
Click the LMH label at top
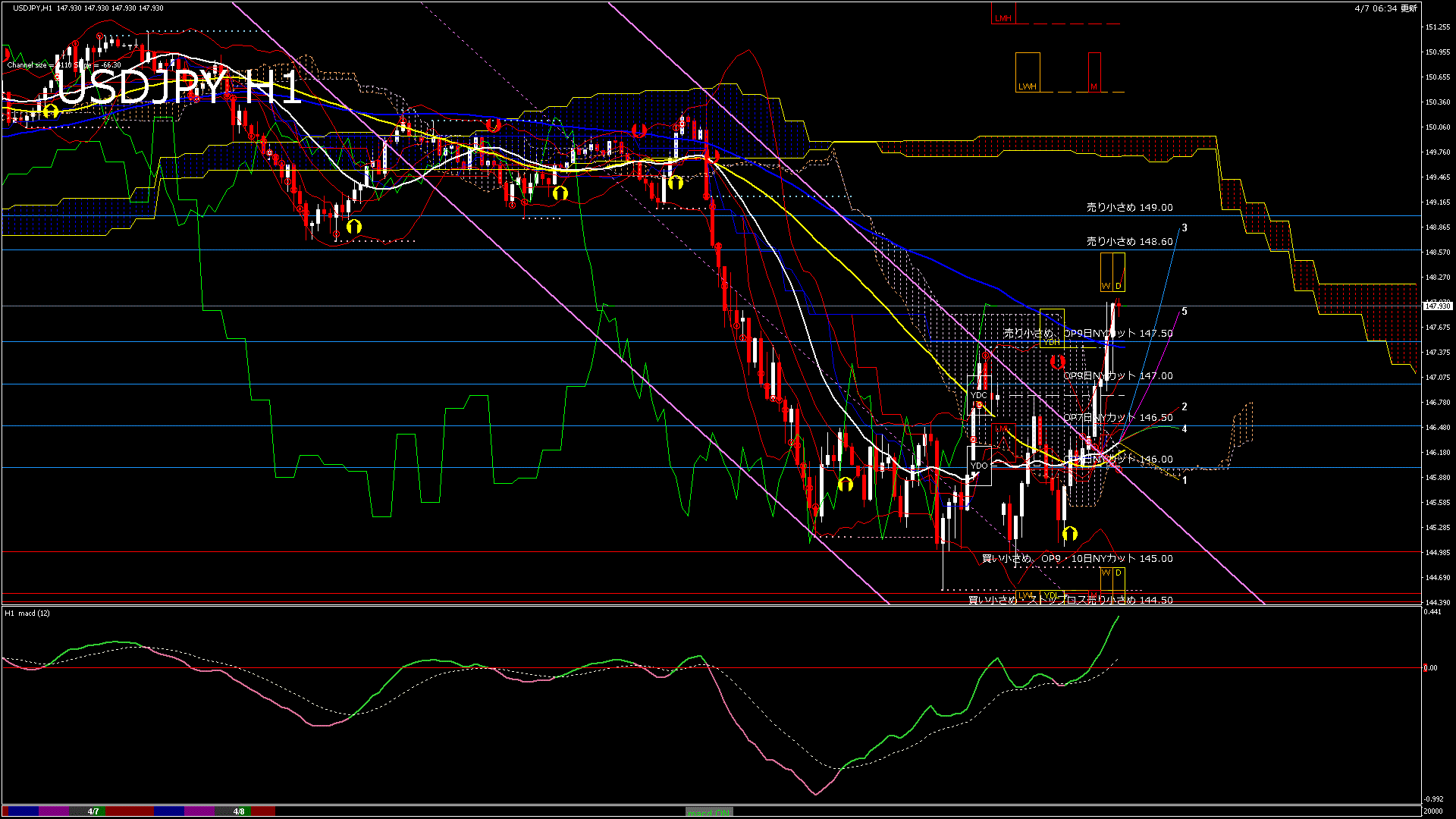[x=1003, y=18]
